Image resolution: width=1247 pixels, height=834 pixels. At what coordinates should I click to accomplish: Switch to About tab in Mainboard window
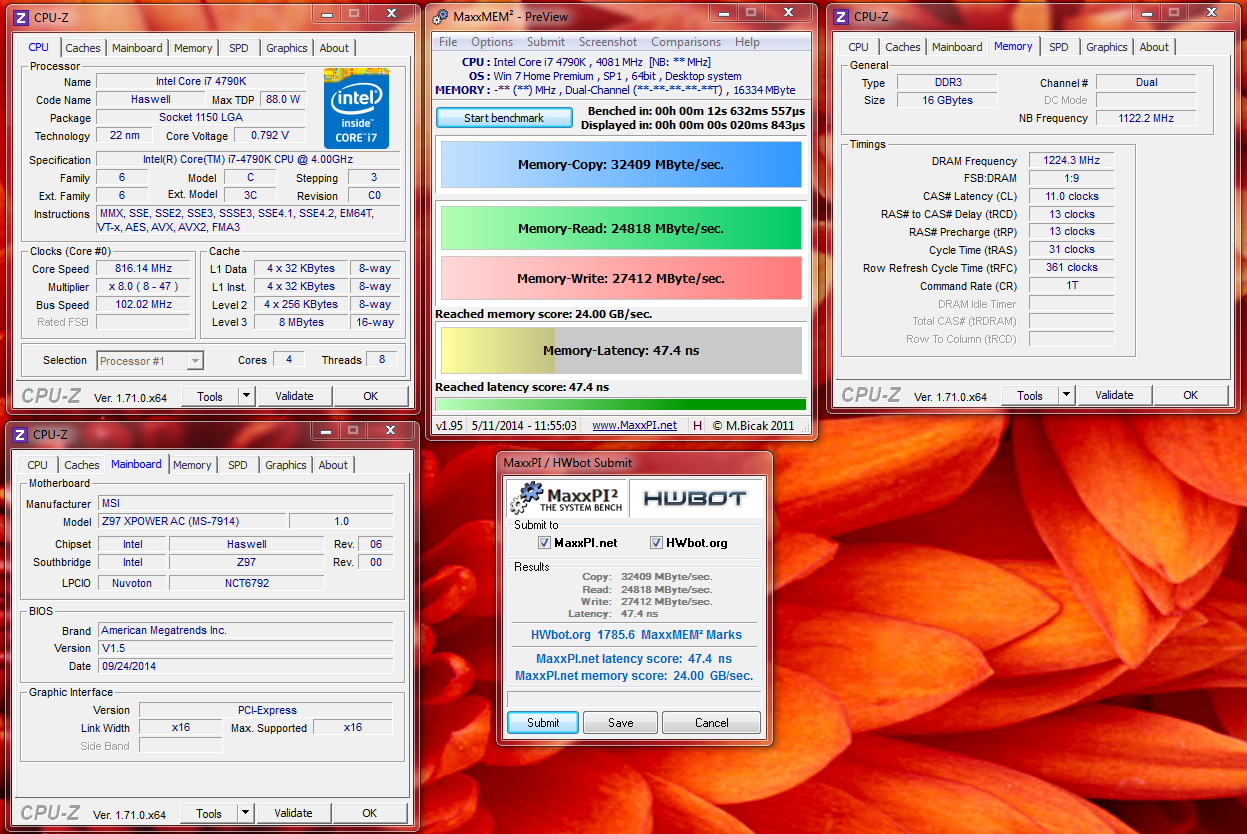[333, 465]
